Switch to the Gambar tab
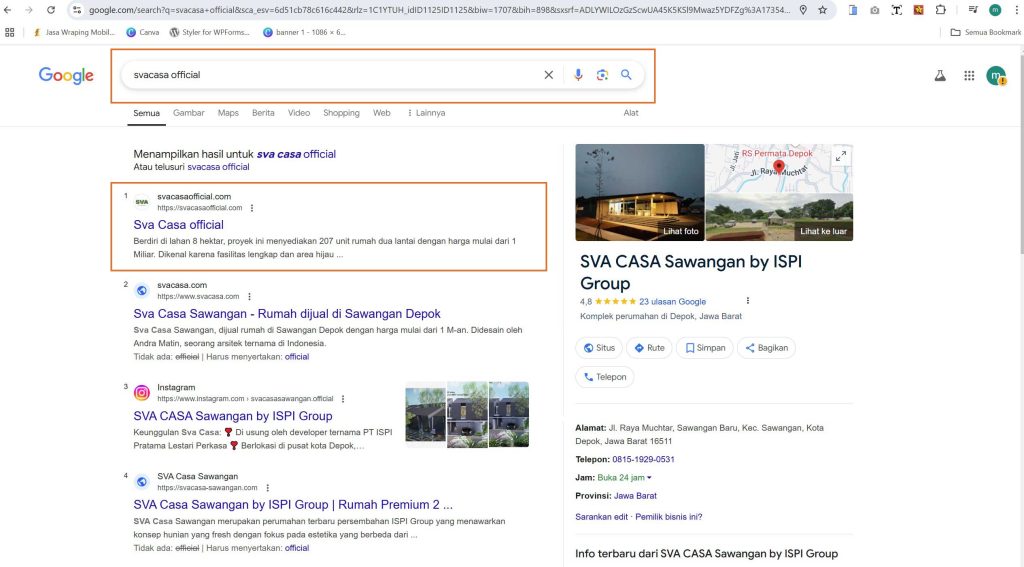 click(x=189, y=113)
